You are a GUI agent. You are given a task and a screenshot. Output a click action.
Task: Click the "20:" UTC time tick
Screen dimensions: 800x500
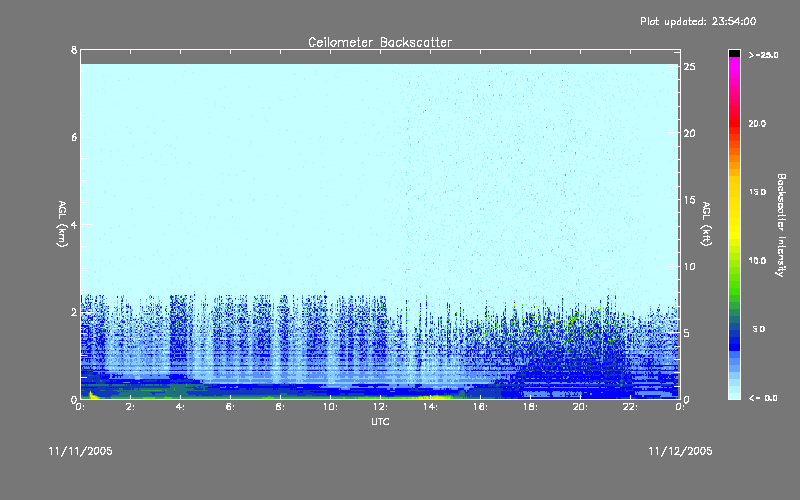coord(580,407)
